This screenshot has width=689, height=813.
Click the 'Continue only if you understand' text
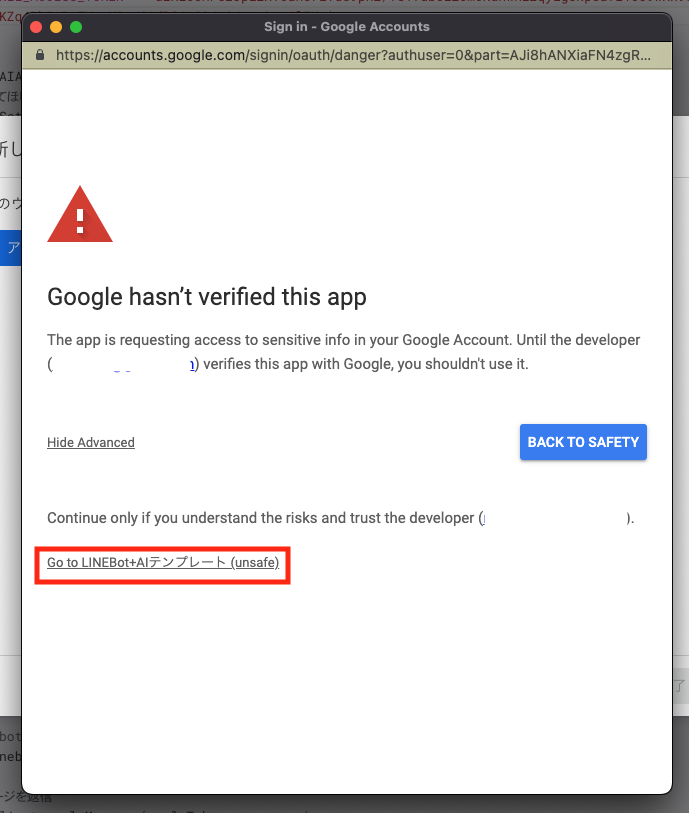pos(260,518)
